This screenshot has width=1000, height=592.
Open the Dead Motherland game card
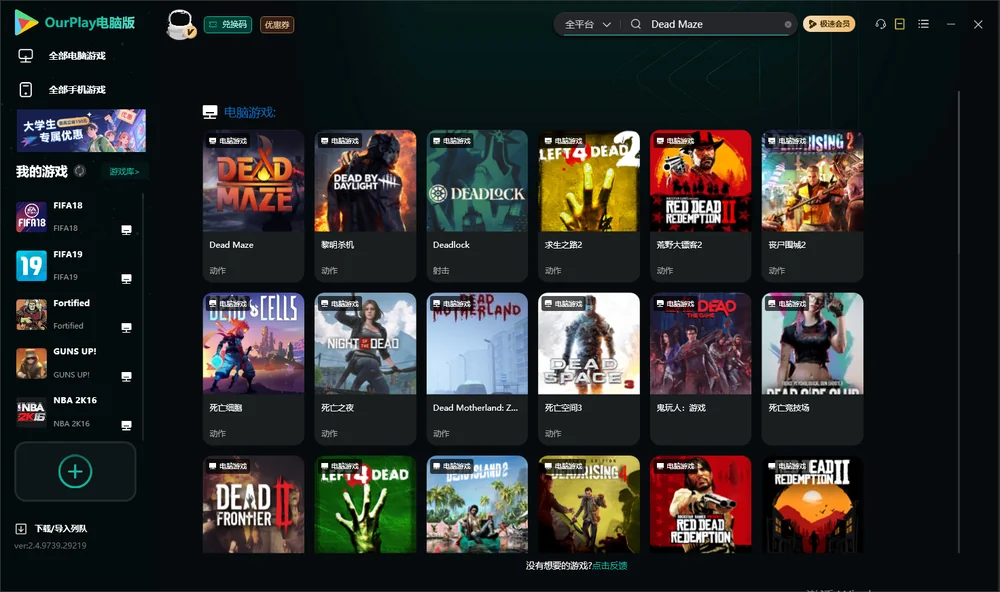coord(477,369)
